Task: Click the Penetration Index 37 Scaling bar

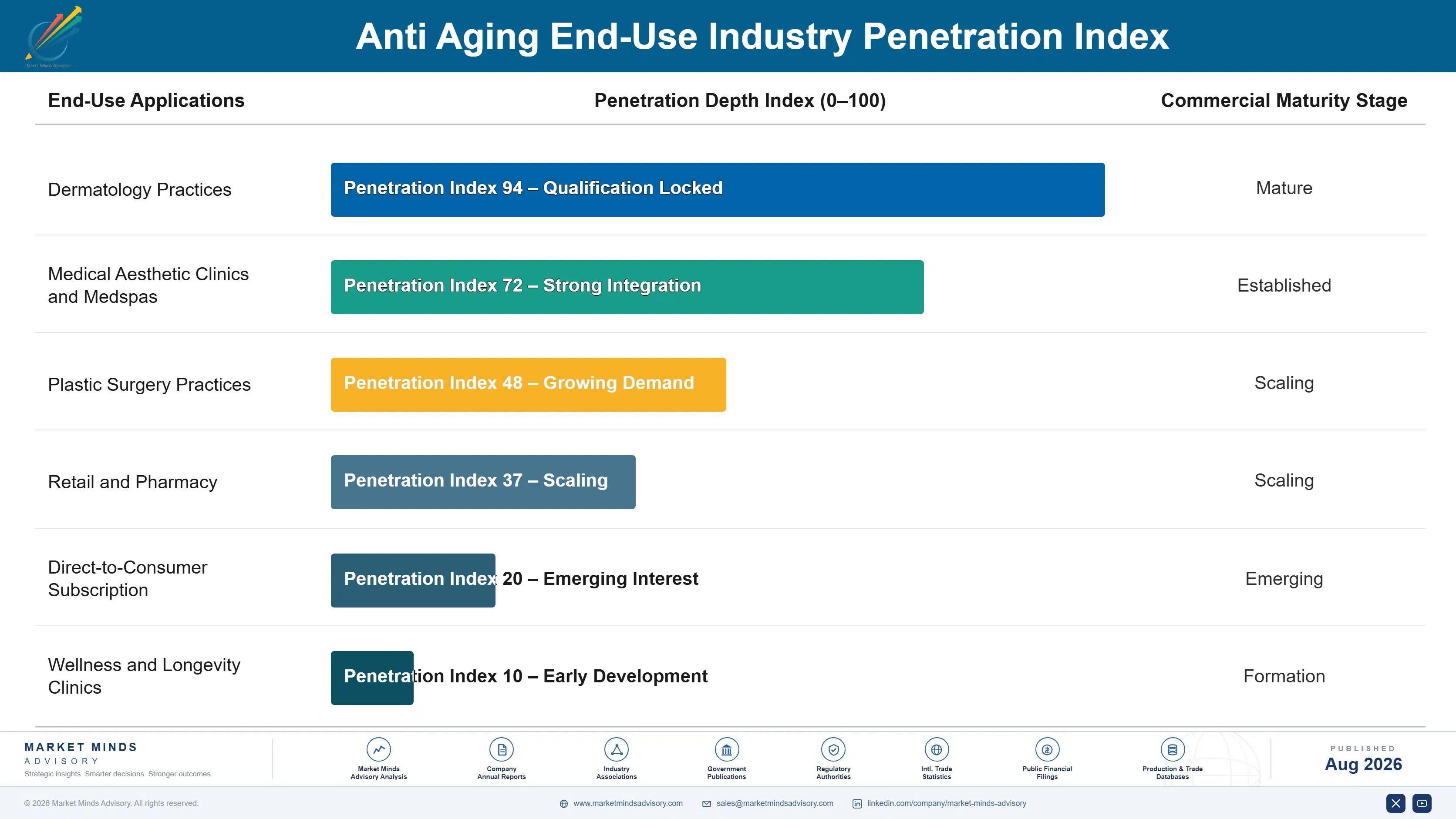Action: [x=483, y=482]
